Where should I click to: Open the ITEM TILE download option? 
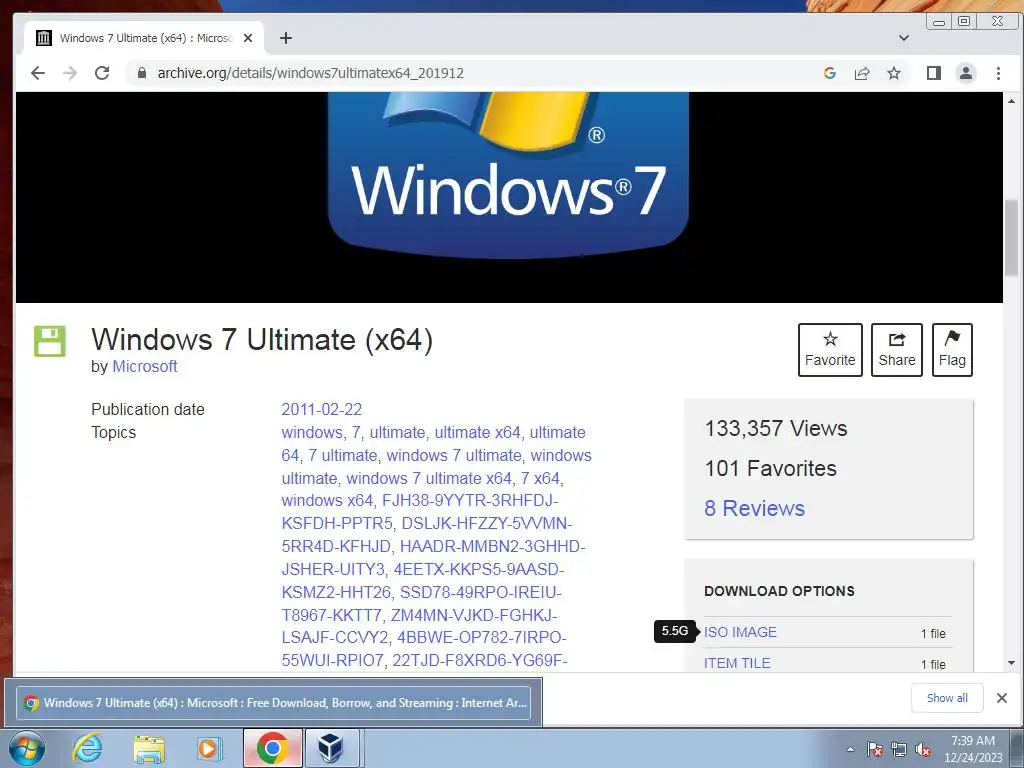click(737, 663)
